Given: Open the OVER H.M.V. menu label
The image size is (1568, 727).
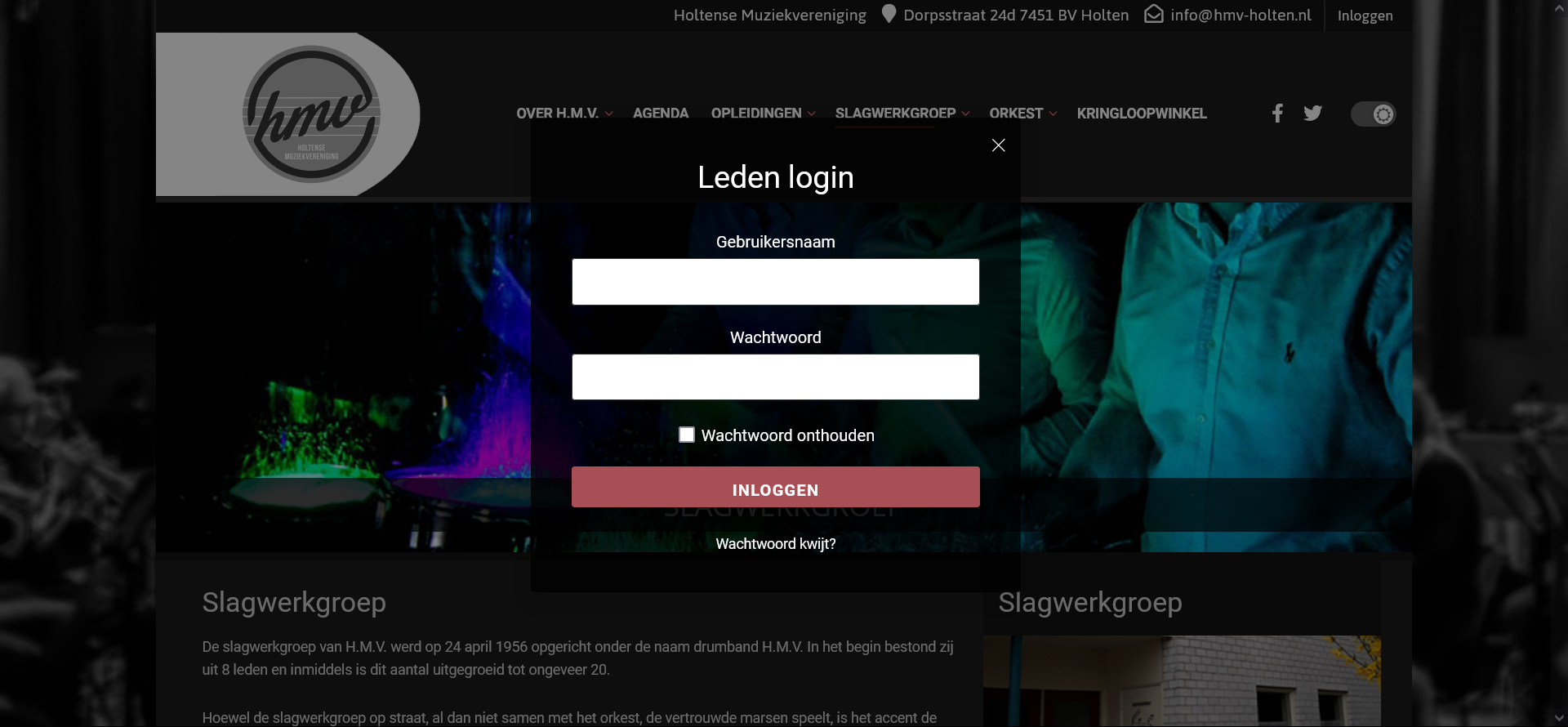Looking at the screenshot, I should coord(558,114).
